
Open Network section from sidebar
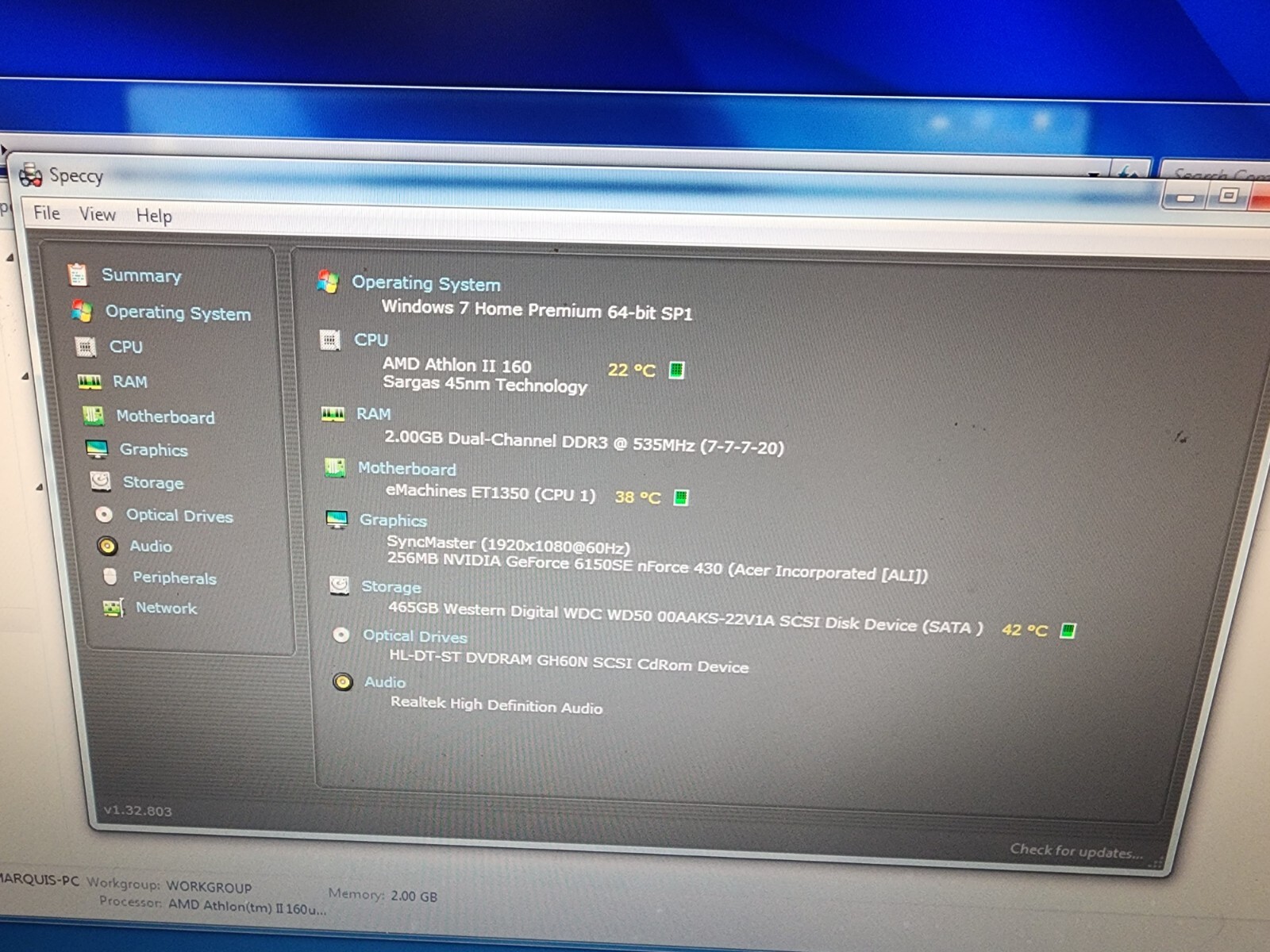click(166, 608)
